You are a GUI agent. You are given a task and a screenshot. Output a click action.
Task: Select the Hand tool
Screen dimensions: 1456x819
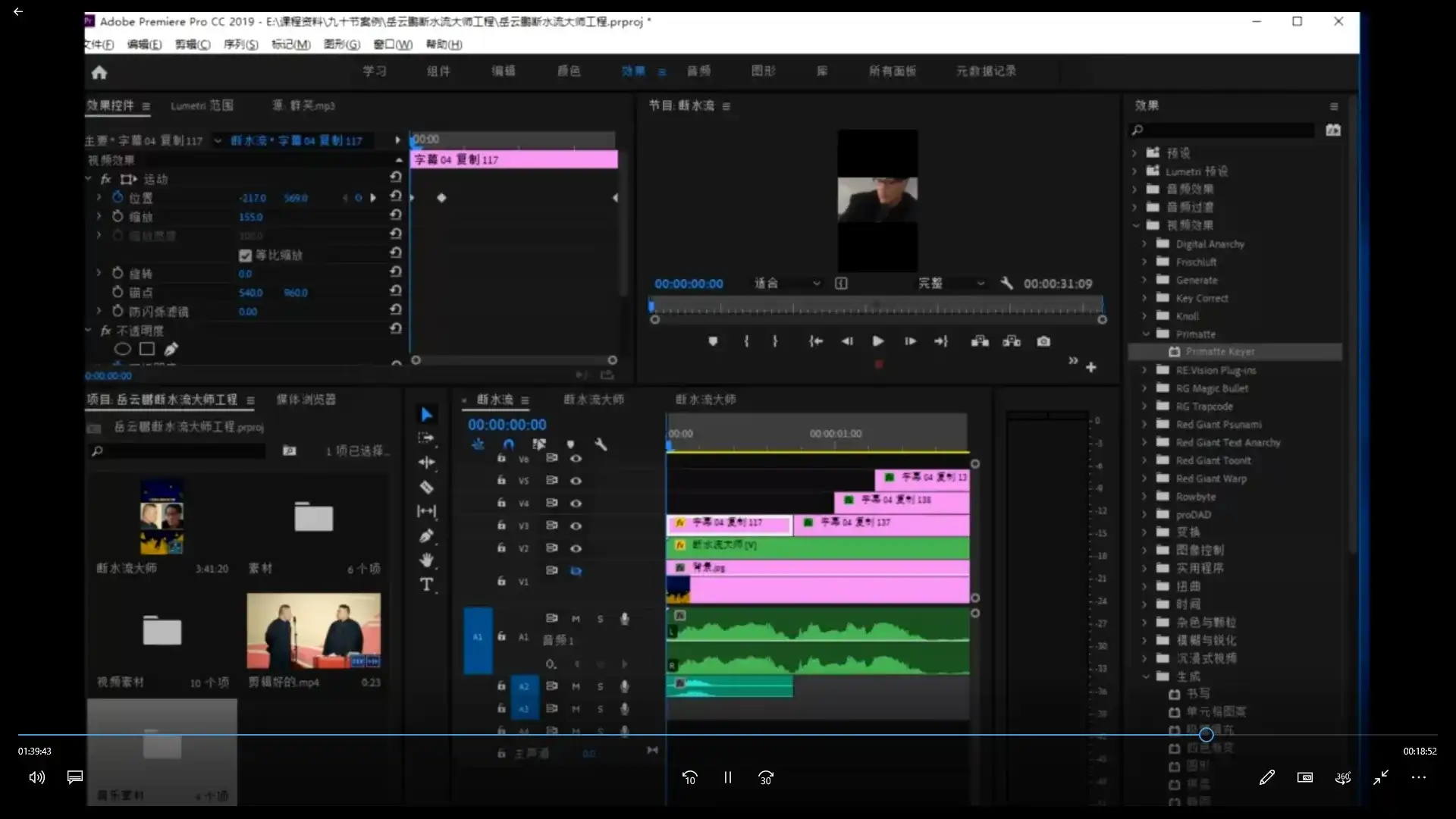426,560
